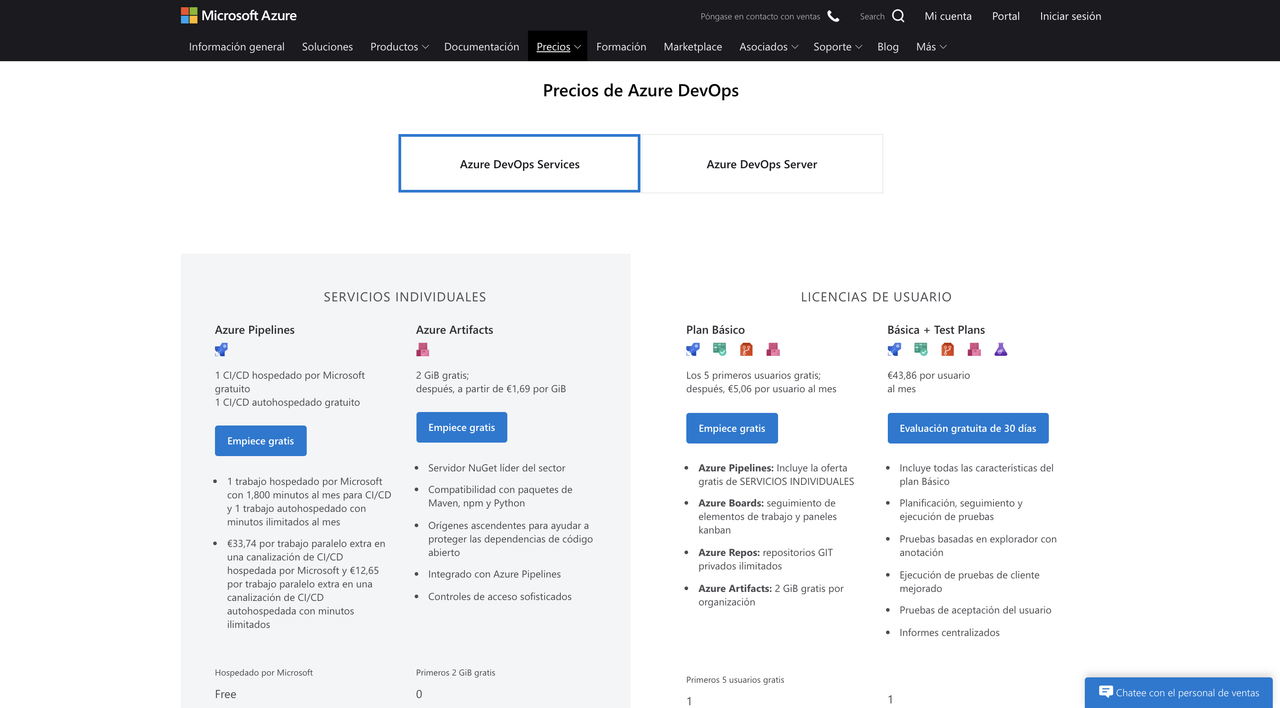This screenshot has height=708, width=1280.
Task: Click Póngase en contacto con ventas link
Action: [x=761, y=16]
